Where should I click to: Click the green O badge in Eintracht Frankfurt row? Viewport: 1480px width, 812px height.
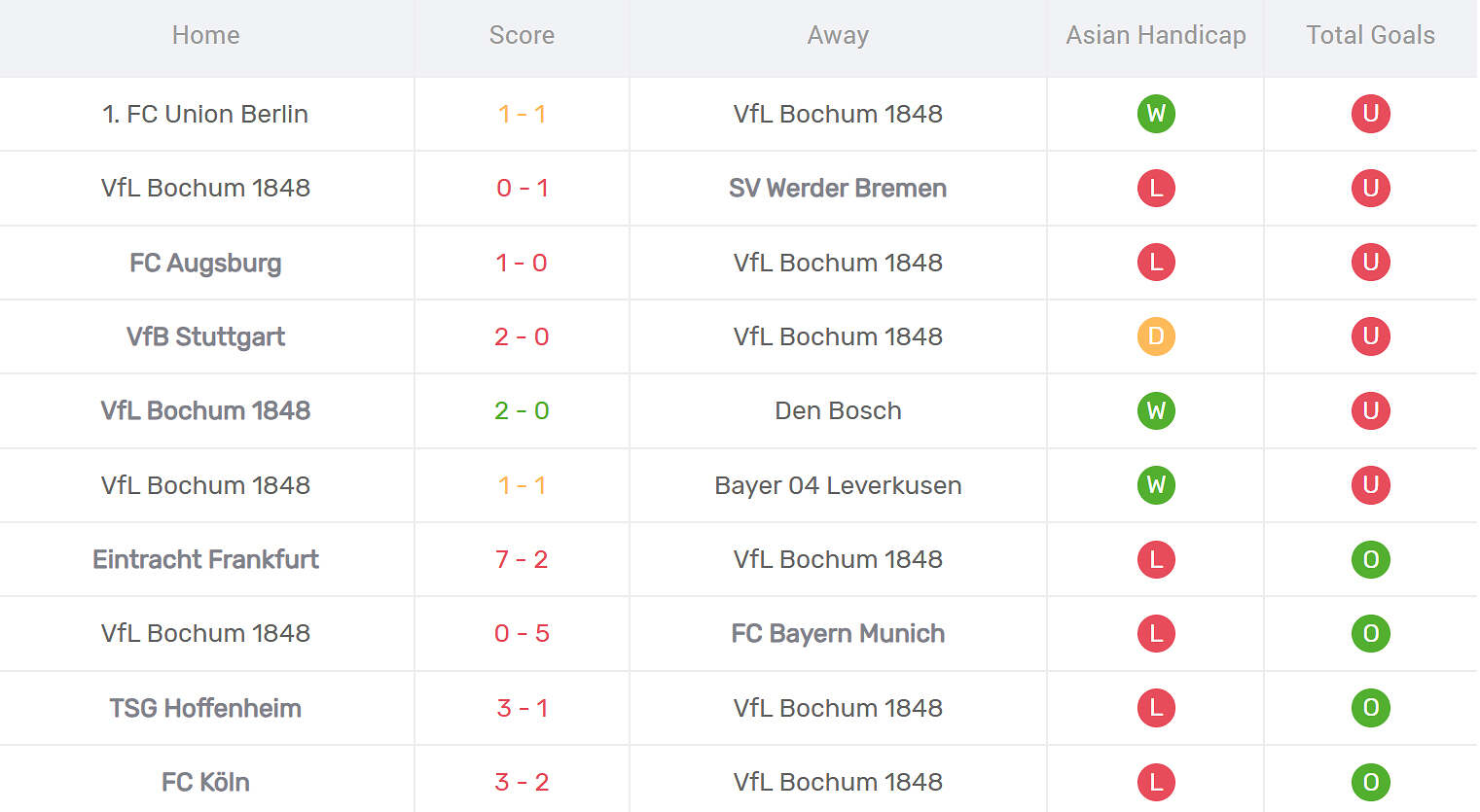coord(1370,559)
